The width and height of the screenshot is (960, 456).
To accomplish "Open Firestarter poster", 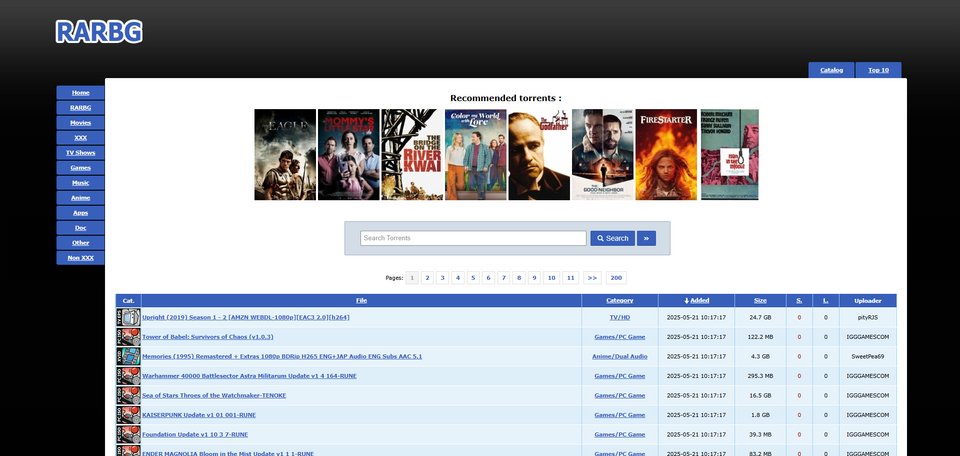I will point(666,154).
